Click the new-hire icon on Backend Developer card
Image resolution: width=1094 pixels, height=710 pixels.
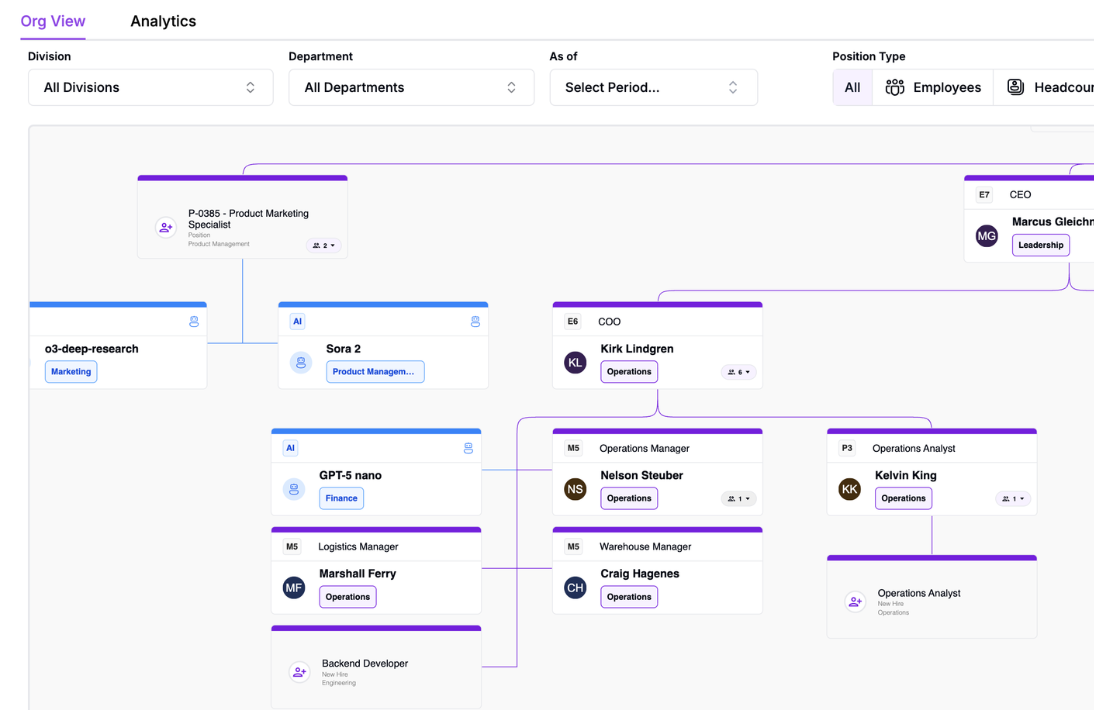[x=298, y=672]
